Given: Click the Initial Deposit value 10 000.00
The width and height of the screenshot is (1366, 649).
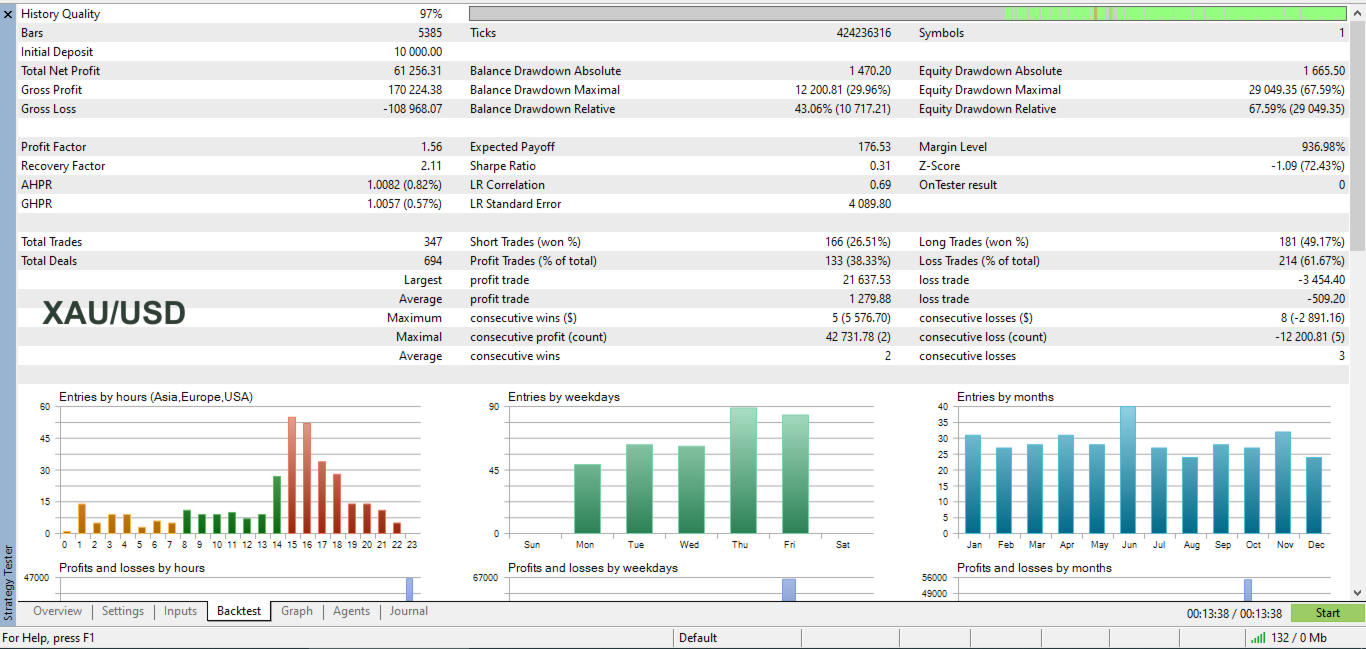Looking at the screenshot, I should tap(418, 52).
